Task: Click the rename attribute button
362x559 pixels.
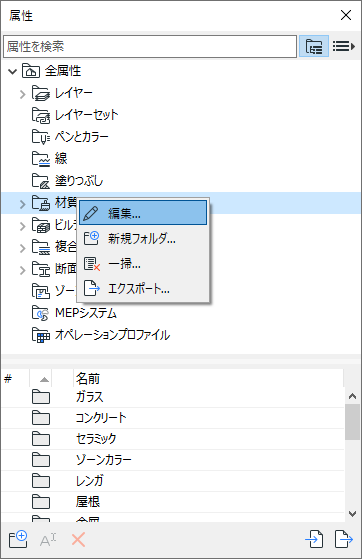Action: click(48, 540)
